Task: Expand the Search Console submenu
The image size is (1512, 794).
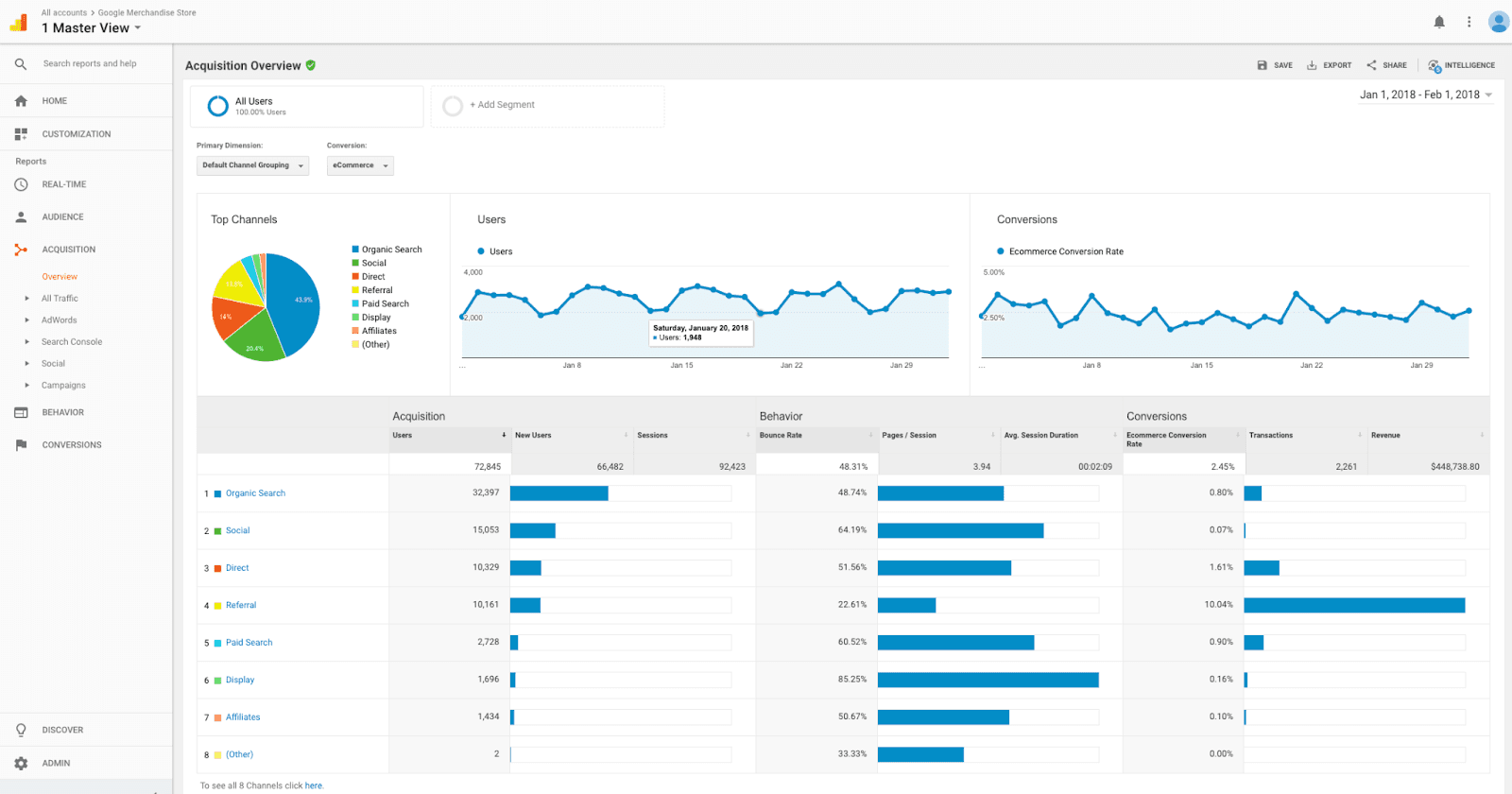Action: tap(26, 342)
